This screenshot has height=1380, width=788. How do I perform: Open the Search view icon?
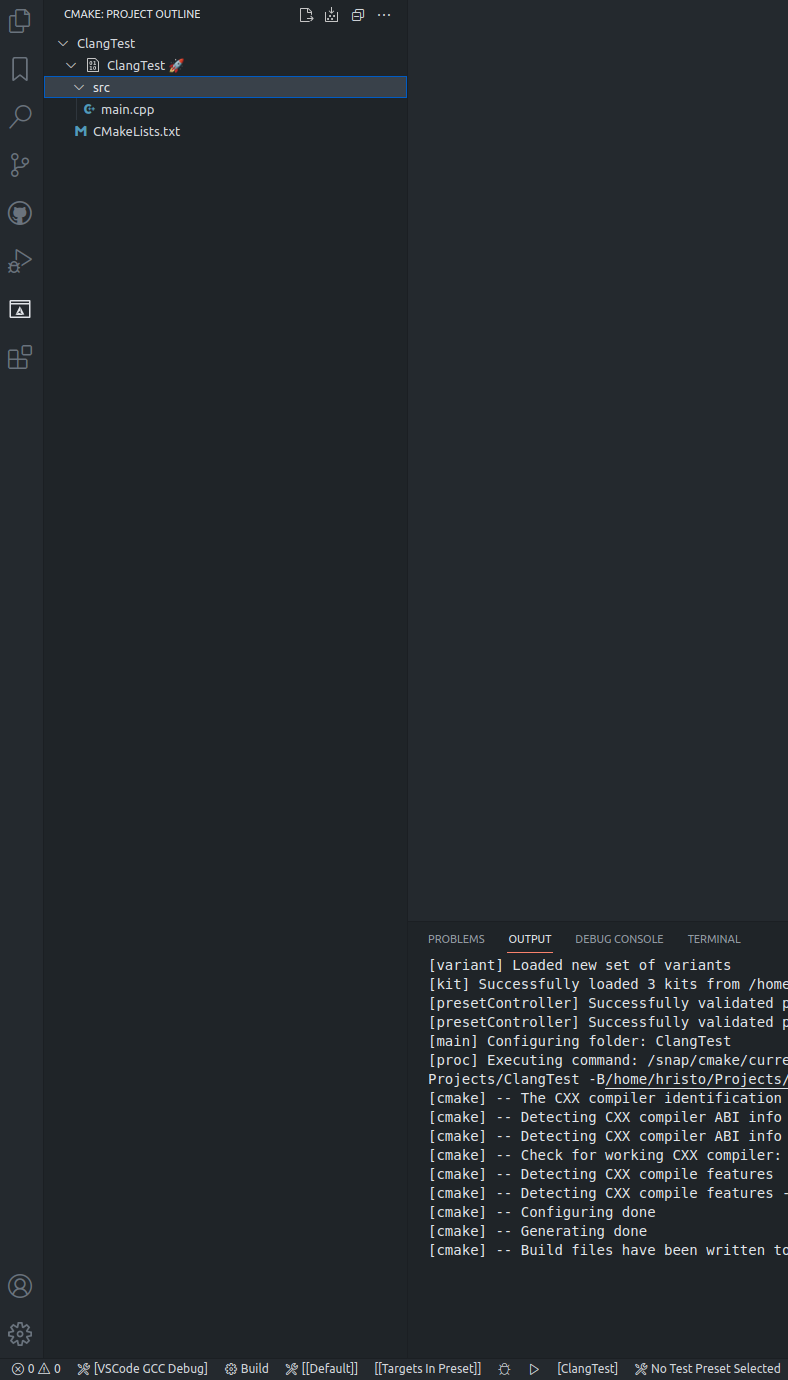[20, 117]
